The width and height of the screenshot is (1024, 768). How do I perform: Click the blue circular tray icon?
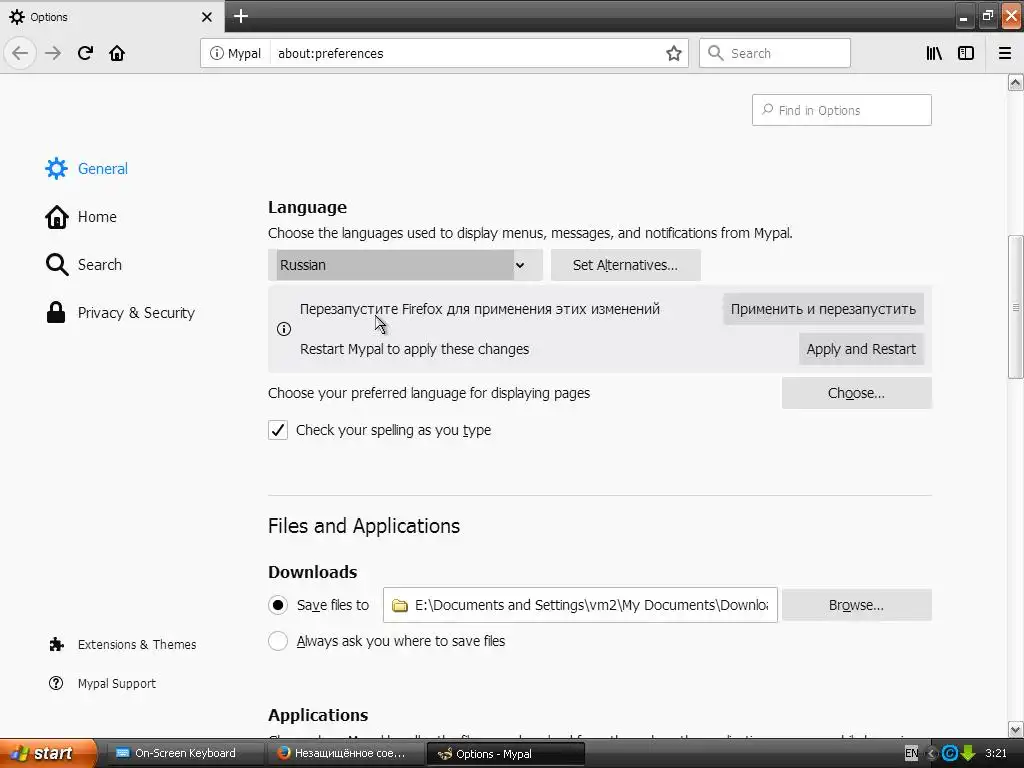[x=950, y=753]
